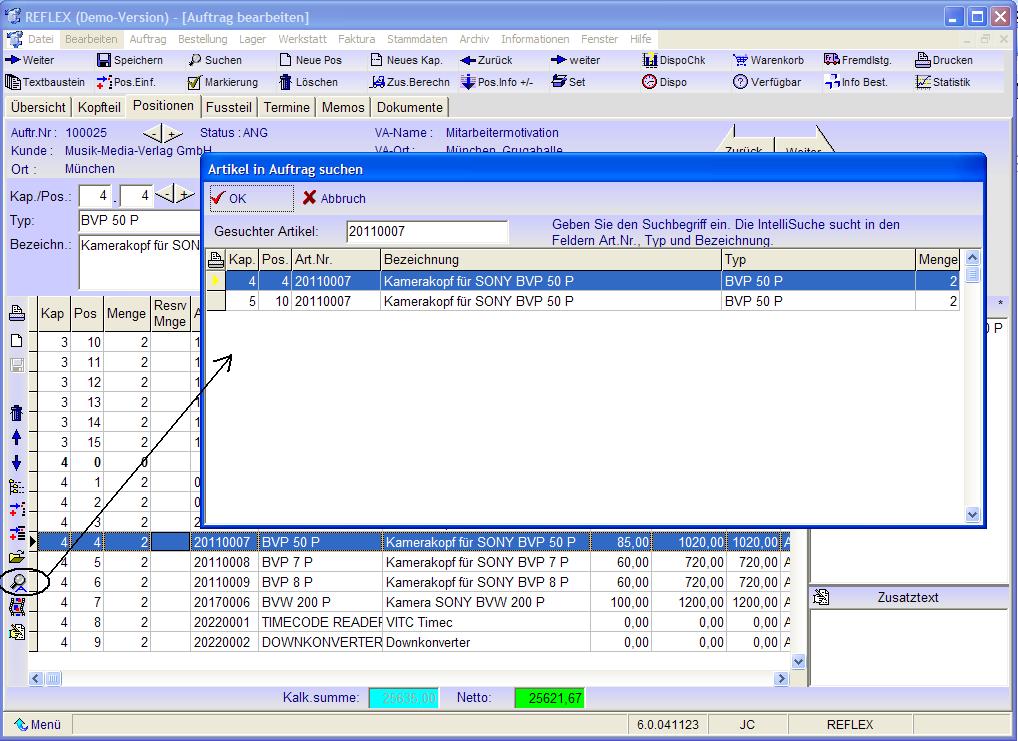The width and height of the screenshot is (1018, 741).
Task: Click the green Netto total field
Action: 548,698
